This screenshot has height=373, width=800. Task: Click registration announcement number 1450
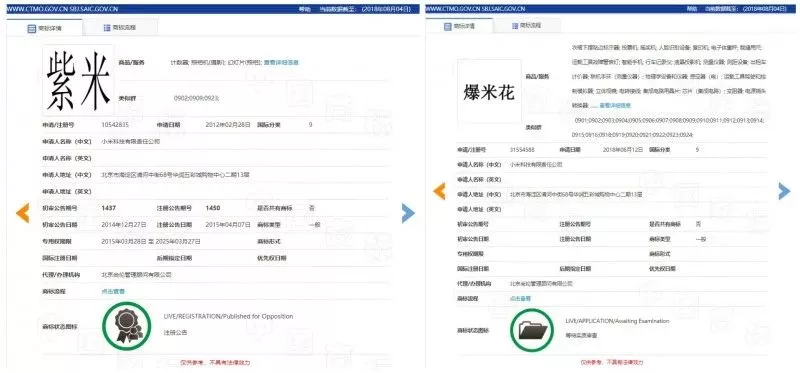(x=213, y=208)
